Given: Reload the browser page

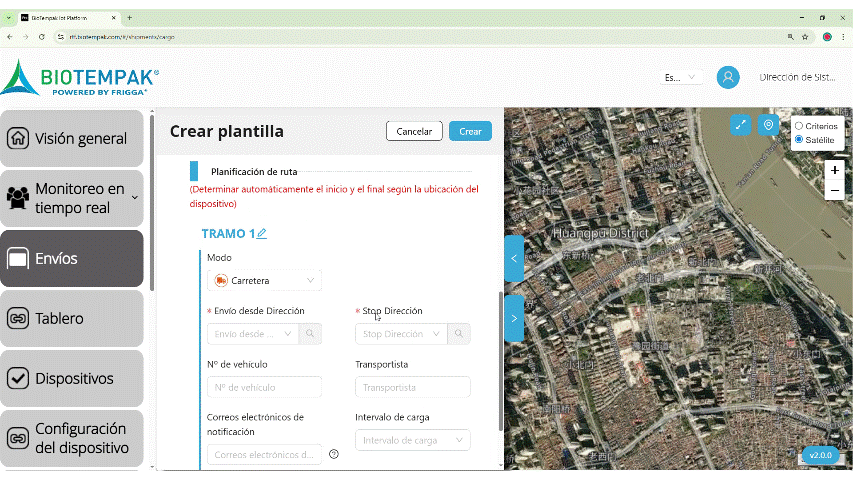Looking at the screenshot, I should pyautogui.click(x=42, y=37).
